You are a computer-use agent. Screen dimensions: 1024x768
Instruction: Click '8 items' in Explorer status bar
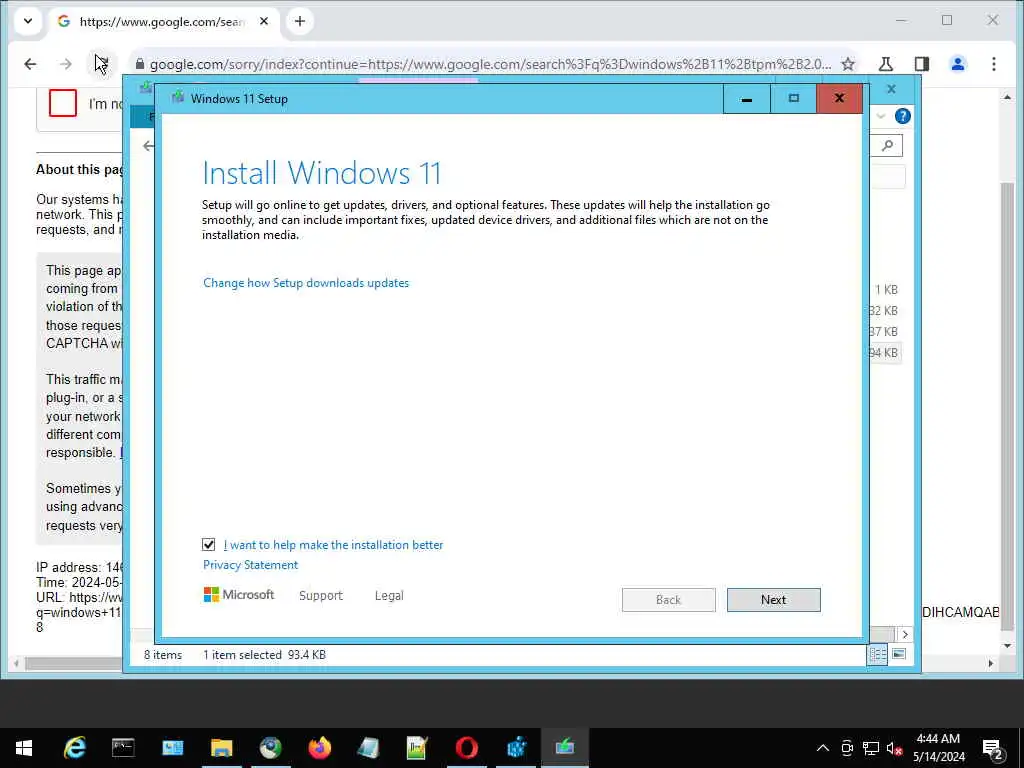163,654
